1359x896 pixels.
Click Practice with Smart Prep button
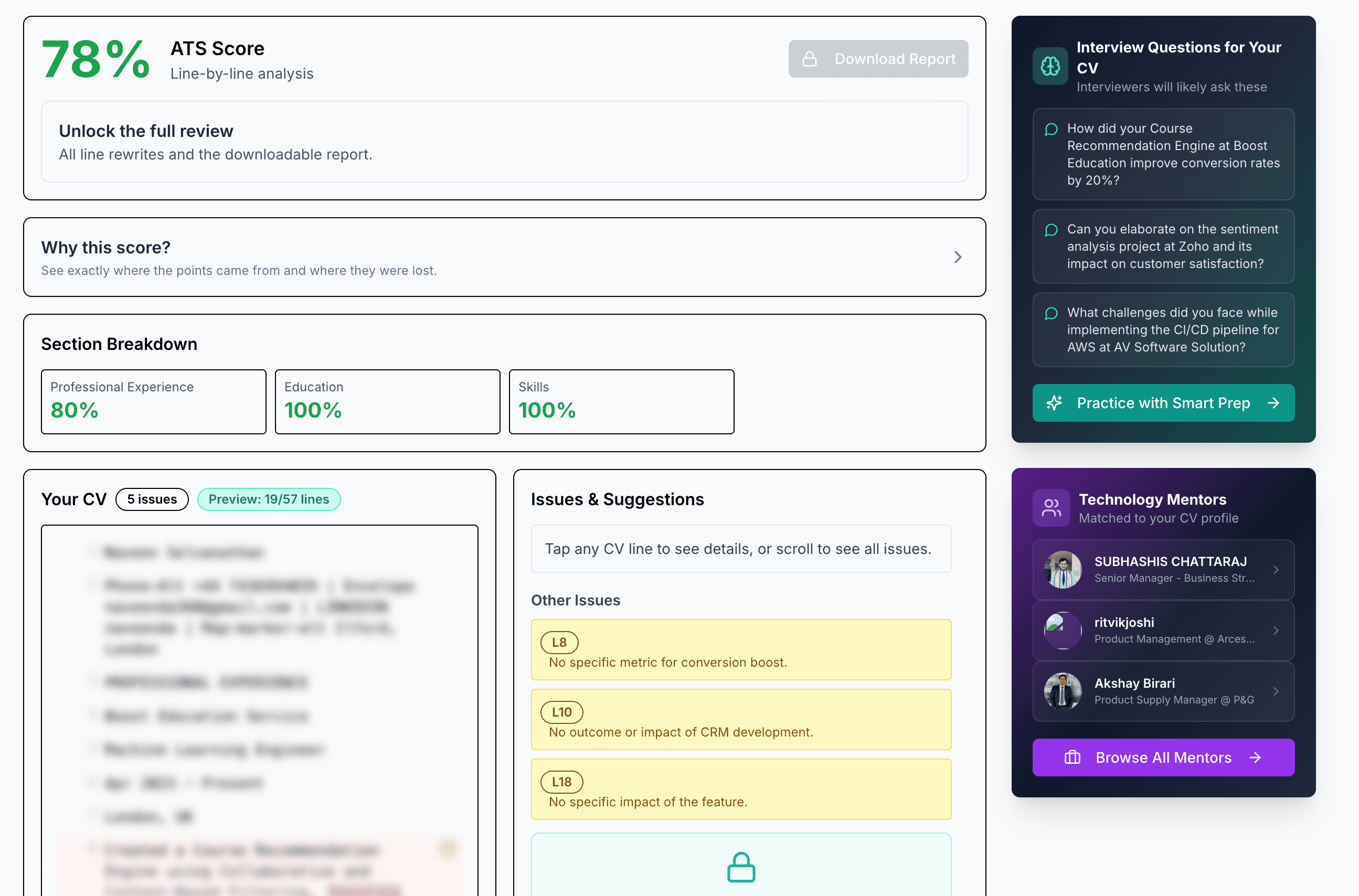[1163, 403]
